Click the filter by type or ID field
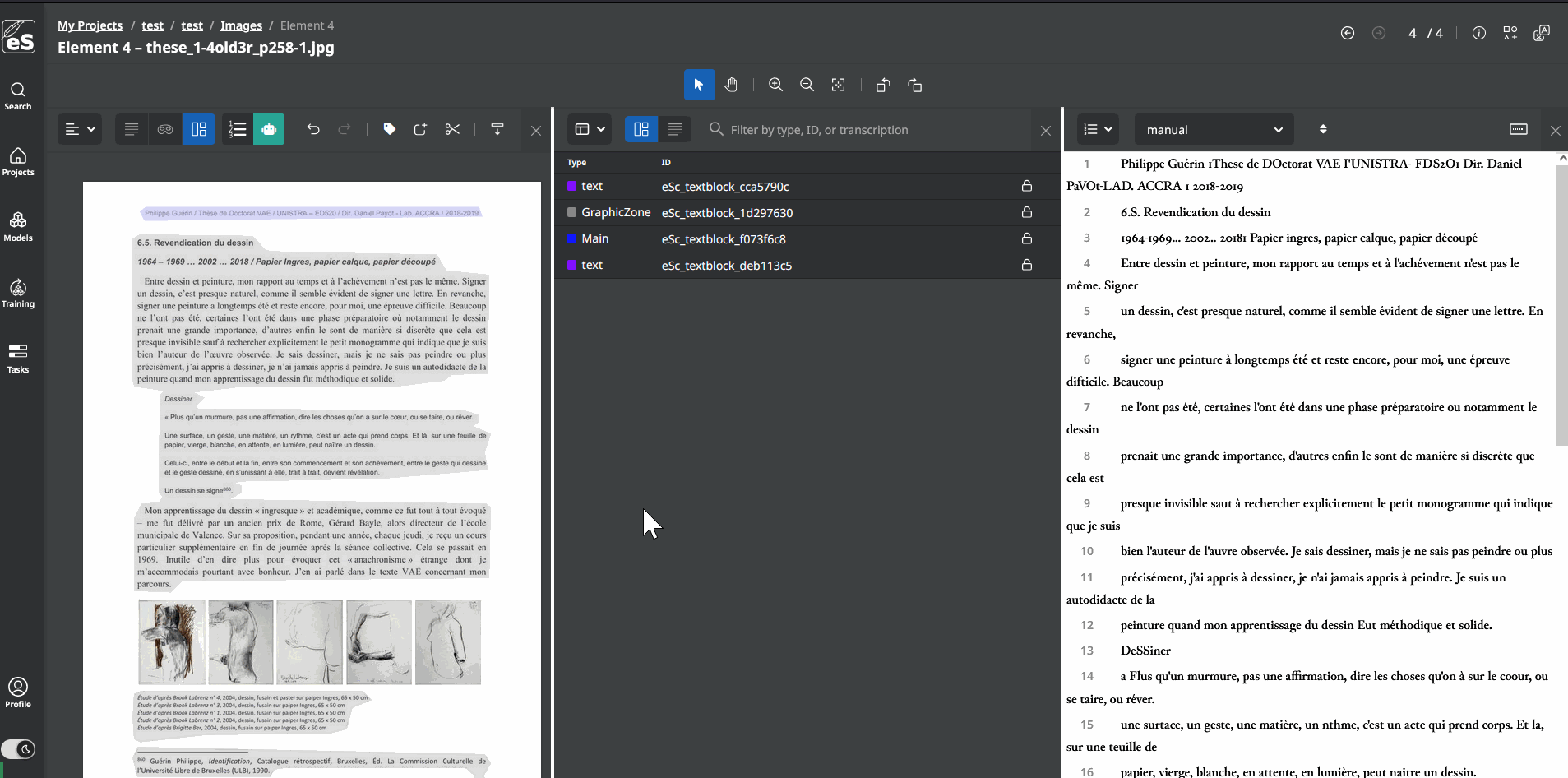This screenshot has width=1568, height=778. pos(867,129)
